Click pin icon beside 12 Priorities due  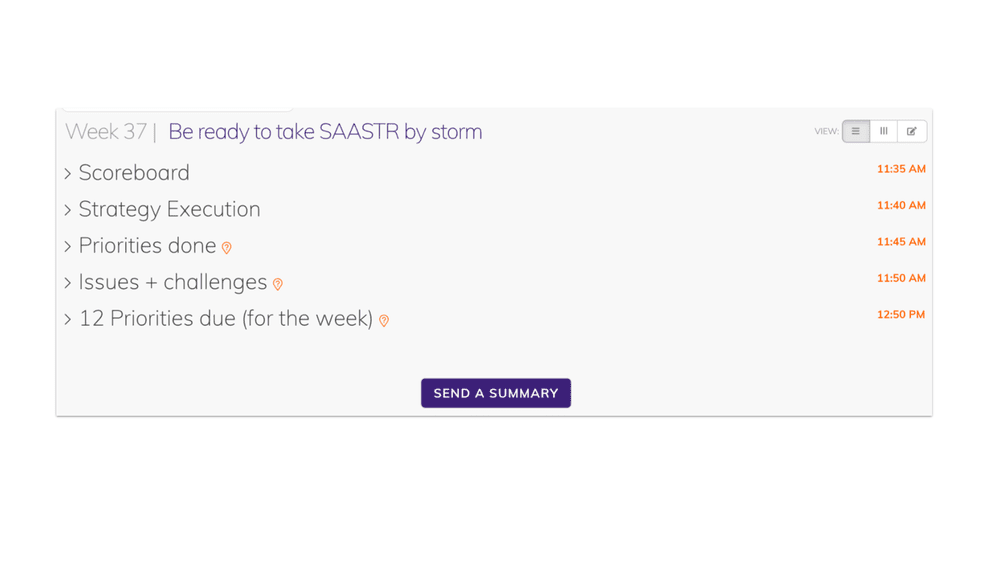click(x=384, y=321)
